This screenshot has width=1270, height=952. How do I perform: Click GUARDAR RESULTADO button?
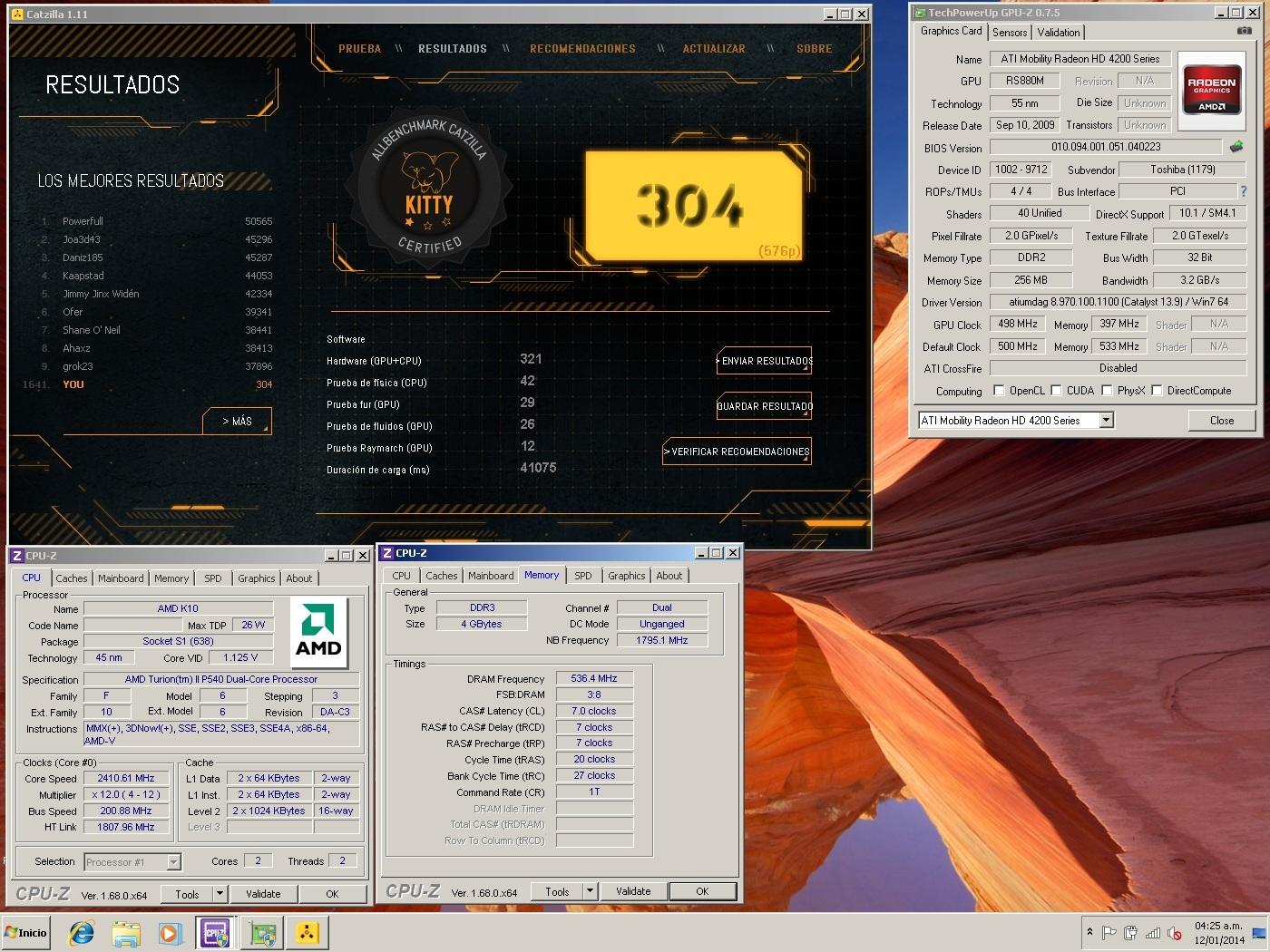pyautogui.click(x=765, y=406)
